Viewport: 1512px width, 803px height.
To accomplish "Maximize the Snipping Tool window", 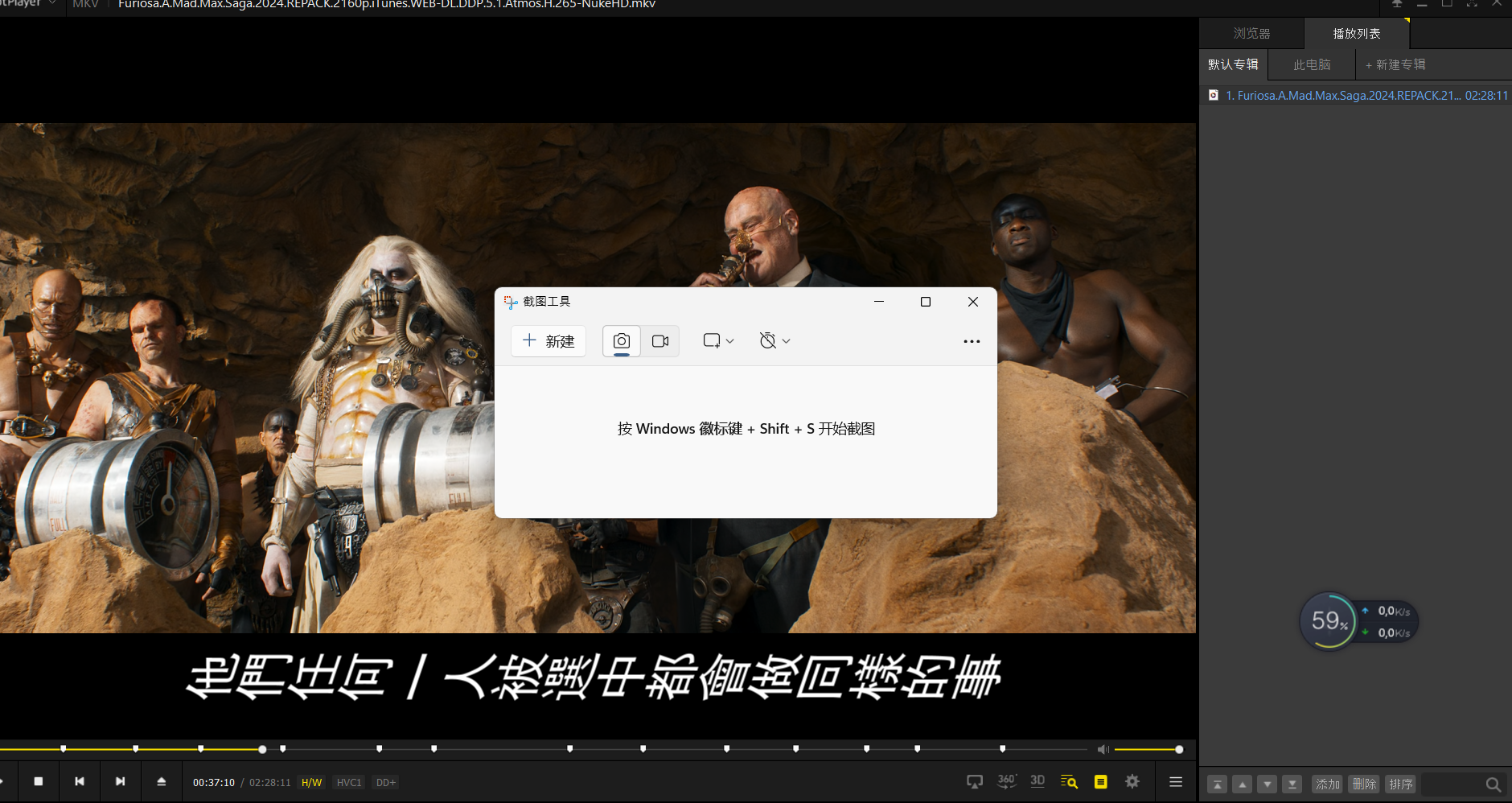I will pos(926,301).
